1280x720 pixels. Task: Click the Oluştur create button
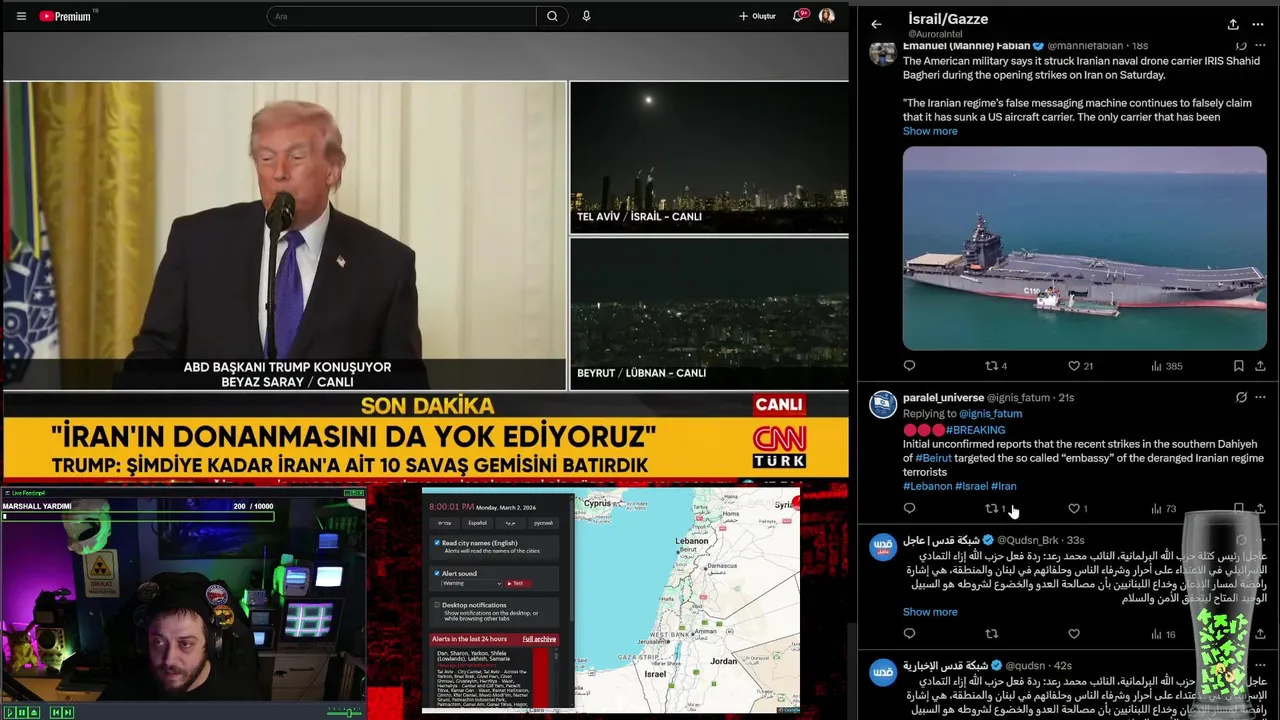757,16
